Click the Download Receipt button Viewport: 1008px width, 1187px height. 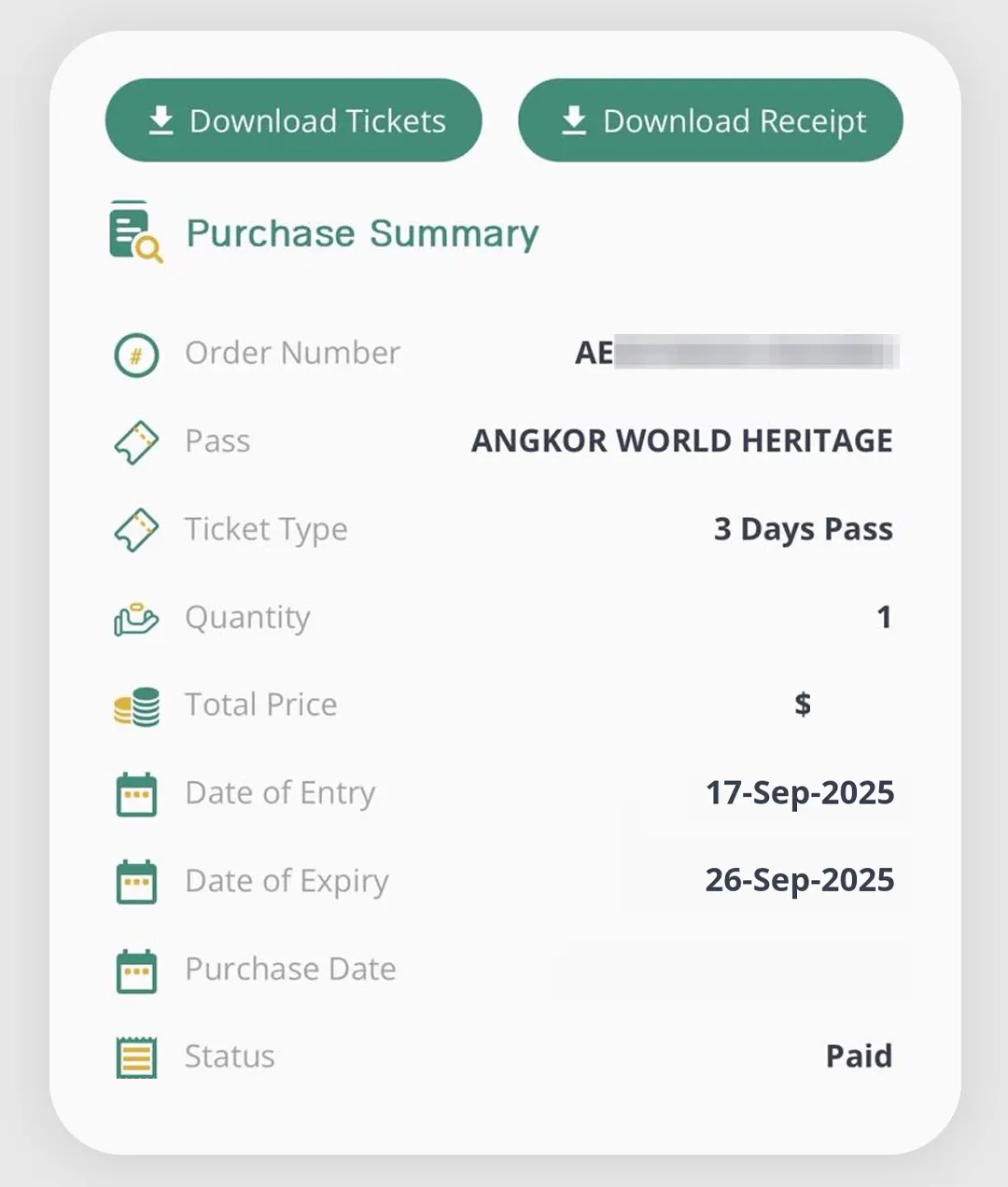(710, 120)
